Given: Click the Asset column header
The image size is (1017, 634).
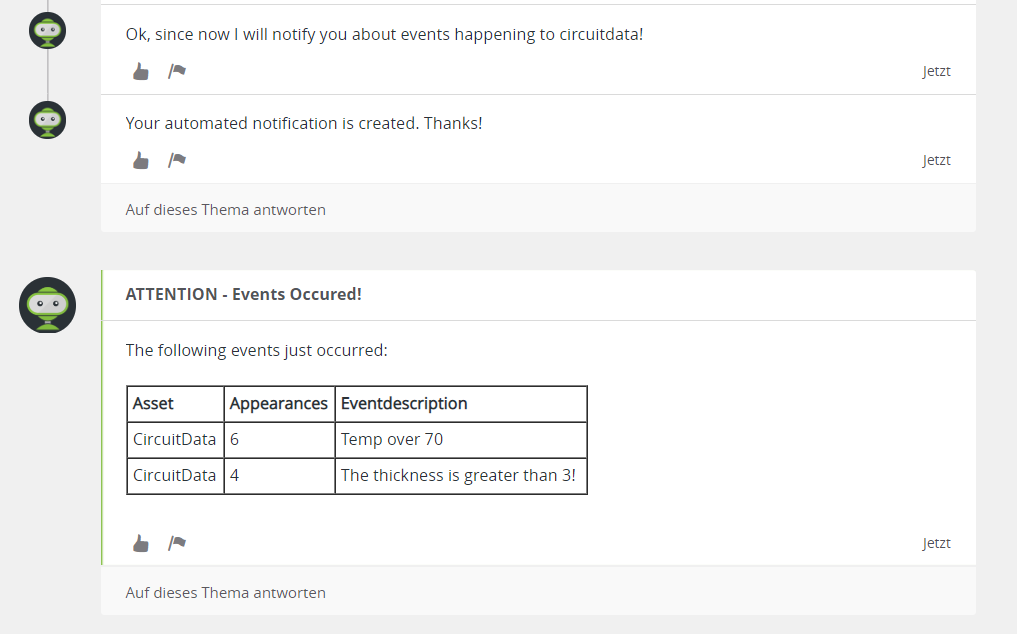Looking at the screenshot, I should pos(153,404).
